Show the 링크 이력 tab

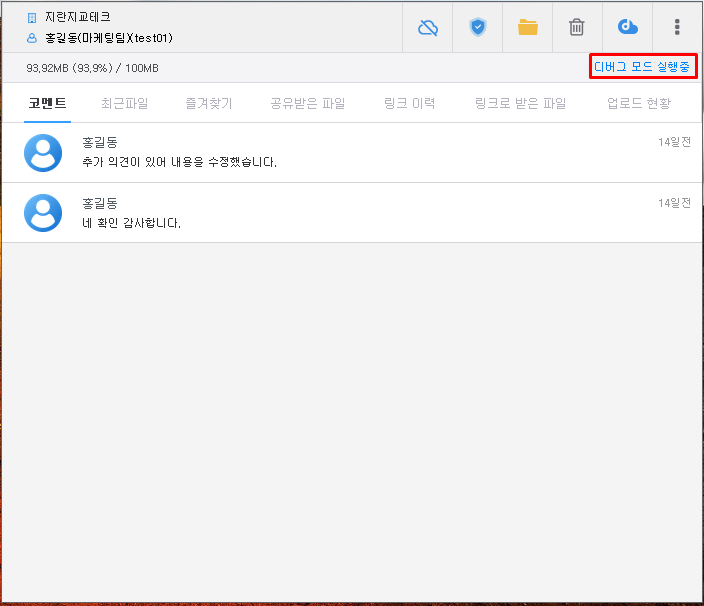[x=409, y=103]
